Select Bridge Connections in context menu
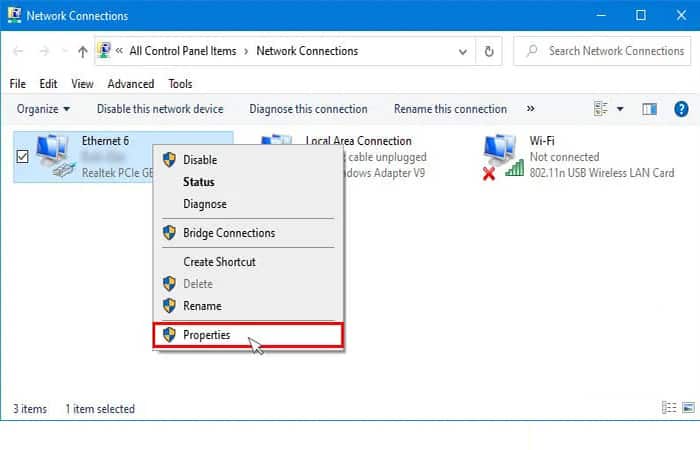The width and height of the screenshot is (700, 450). click(x=248, y=233)
